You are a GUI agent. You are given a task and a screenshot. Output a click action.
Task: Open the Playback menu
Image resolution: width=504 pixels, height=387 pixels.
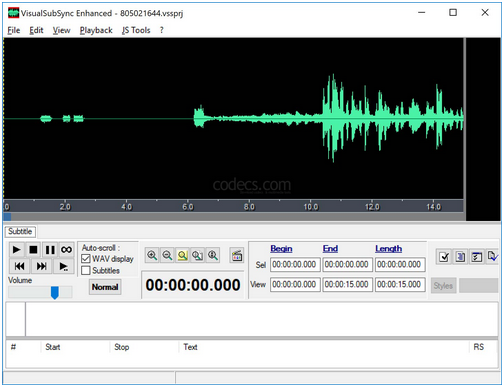click(96, 30)
